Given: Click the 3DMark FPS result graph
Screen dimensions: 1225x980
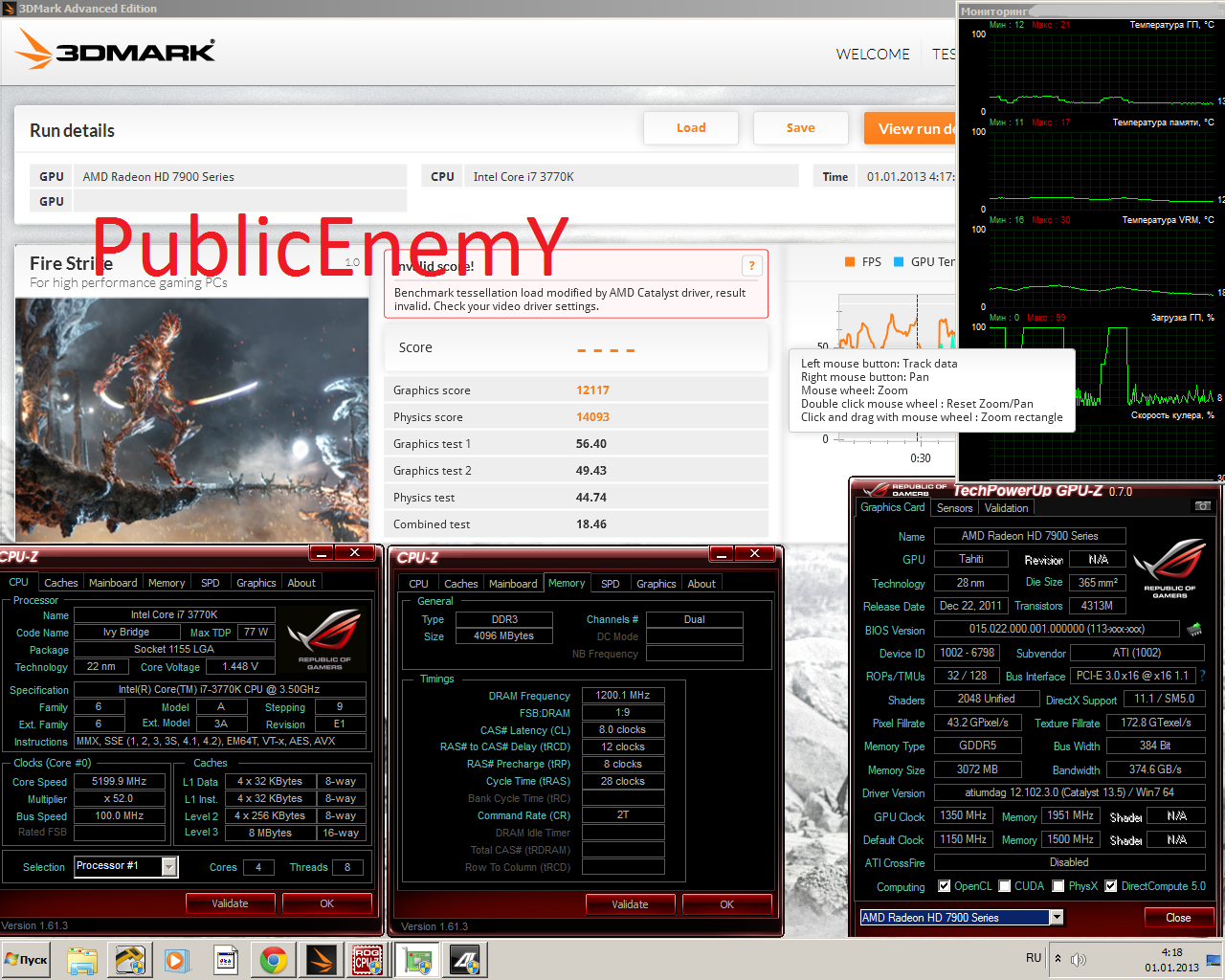Looking at the screenshot, I should (x=897, y=368).
